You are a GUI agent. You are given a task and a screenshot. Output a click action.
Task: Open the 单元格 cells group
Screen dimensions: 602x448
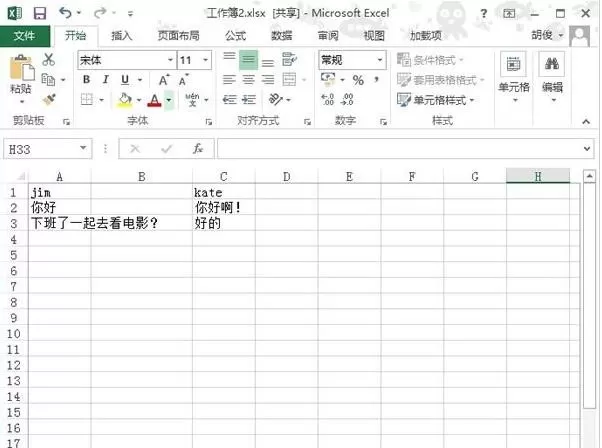pyautogui.click(x=514, y=77)
